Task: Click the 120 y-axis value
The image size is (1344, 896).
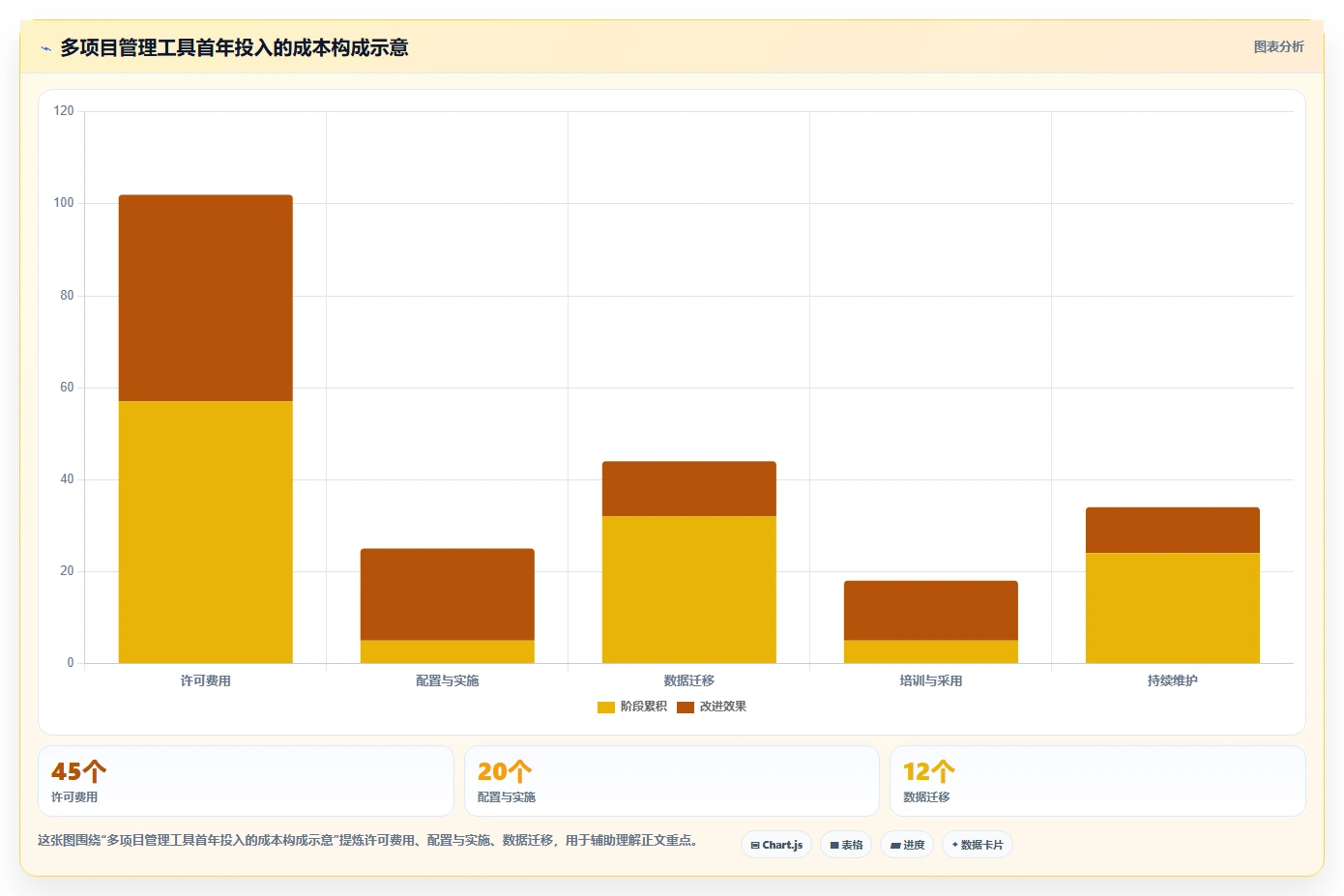Action: point(64,111)
